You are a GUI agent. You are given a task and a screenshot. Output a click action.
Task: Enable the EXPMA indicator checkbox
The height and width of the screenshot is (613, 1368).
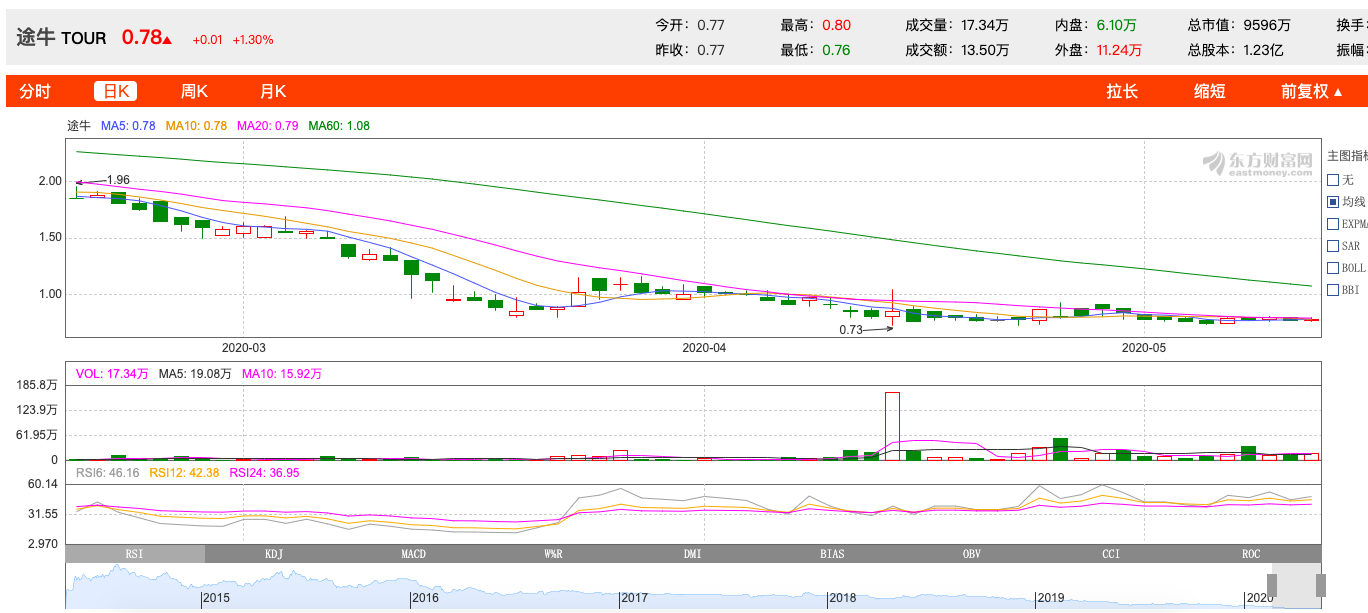coord(1333,224)
